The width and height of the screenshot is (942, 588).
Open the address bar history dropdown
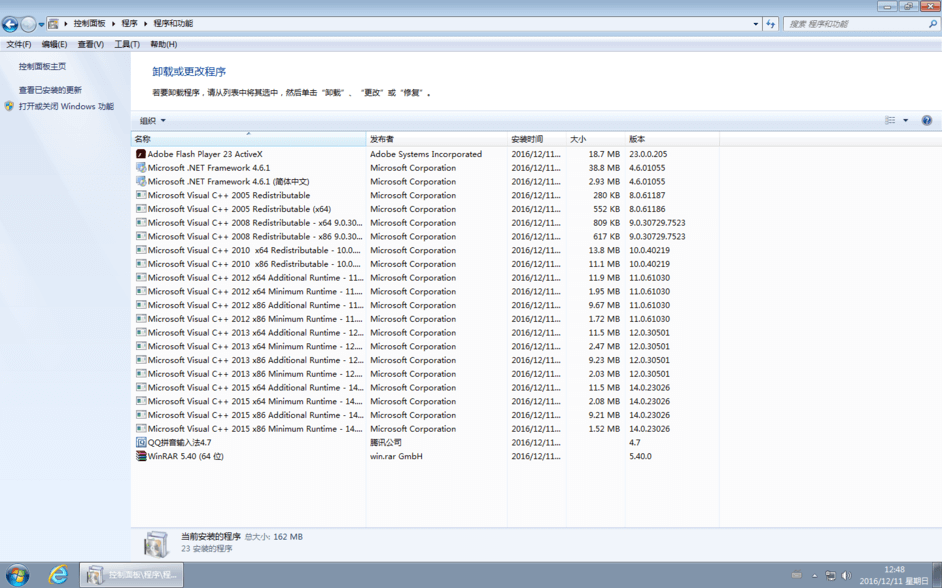[x=756, y=24]
